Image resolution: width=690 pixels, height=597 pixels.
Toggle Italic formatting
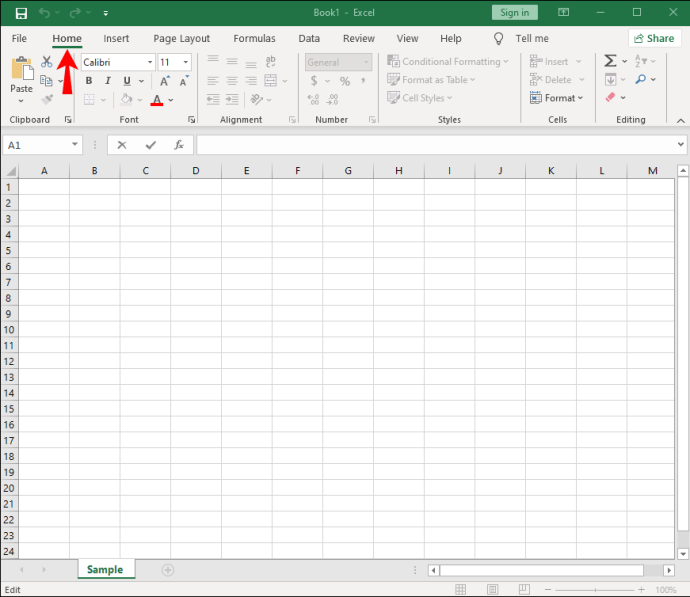tap(108, 81)
